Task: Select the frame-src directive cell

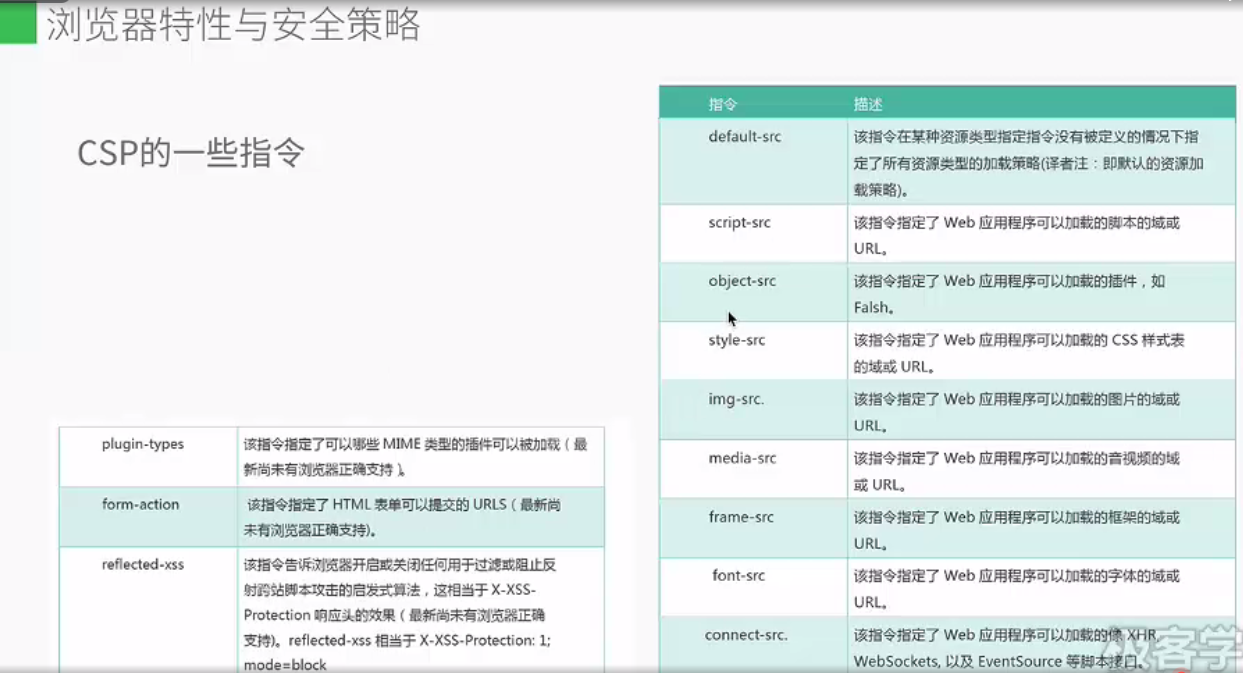Action: tap(741, 518)
